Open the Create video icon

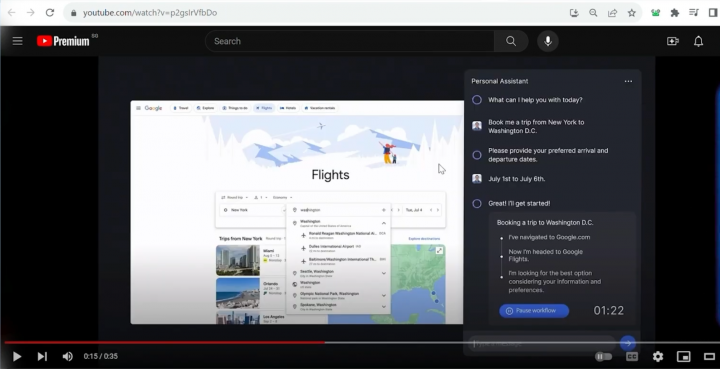[x=673, y=41]
